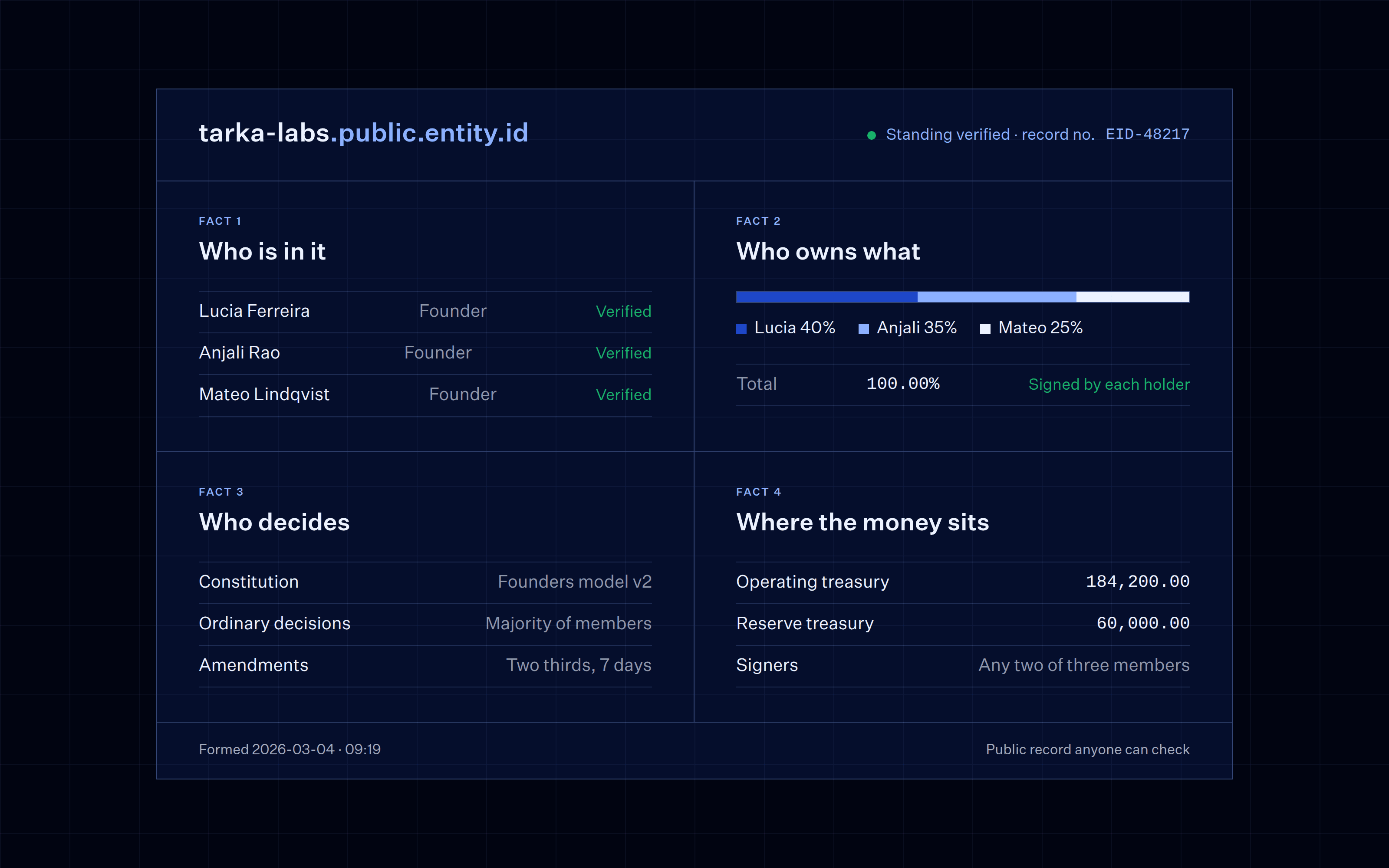Click the 'Who owns what' heading
1389x868 pixels.
828,251
